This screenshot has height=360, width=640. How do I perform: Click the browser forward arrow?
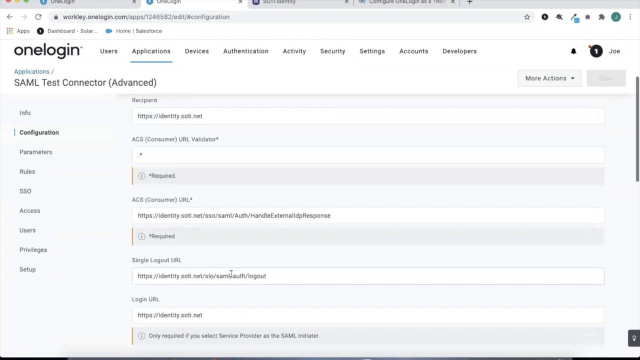click(24, 17)
